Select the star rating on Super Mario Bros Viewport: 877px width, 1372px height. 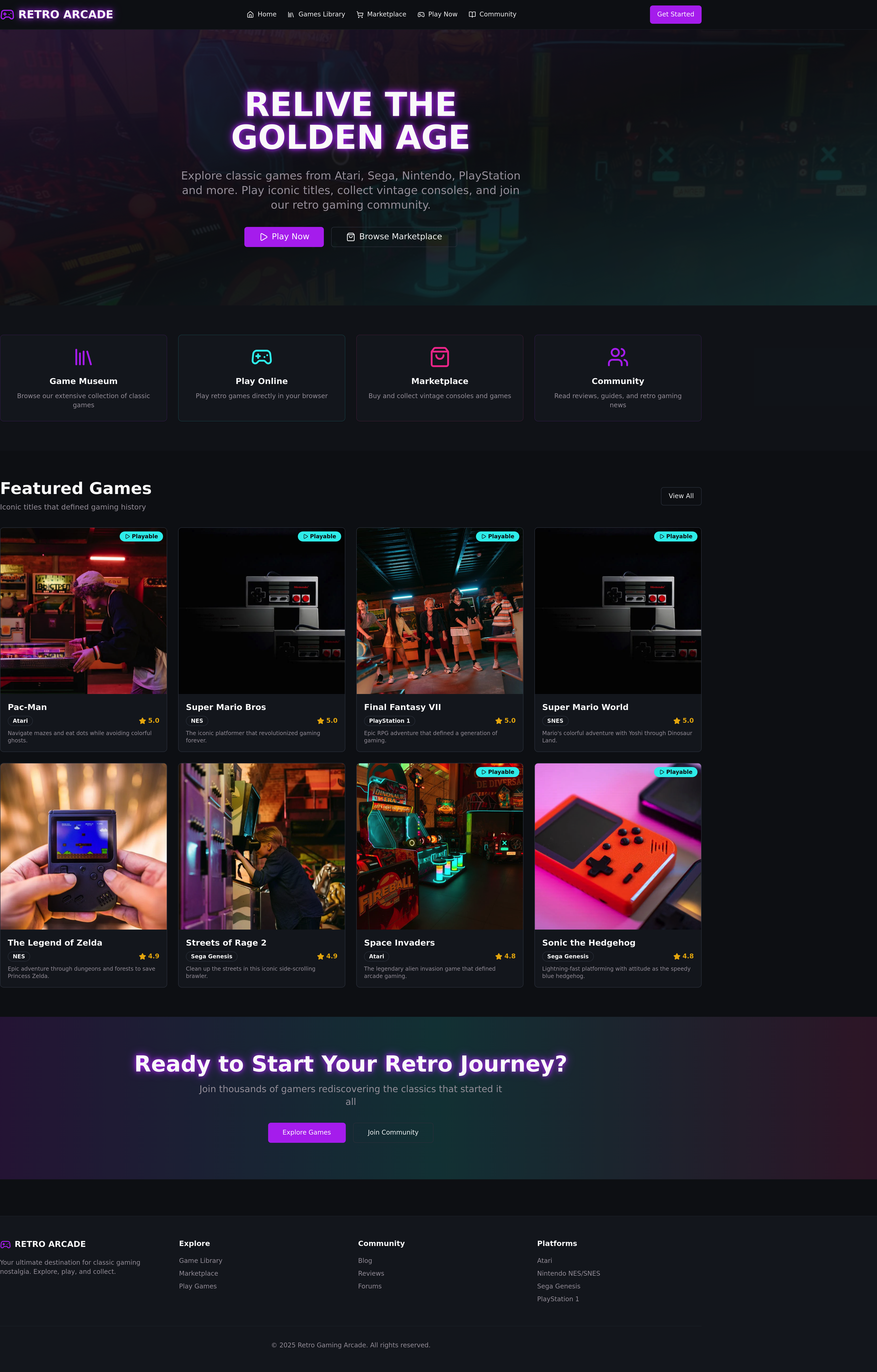(327, 720)
